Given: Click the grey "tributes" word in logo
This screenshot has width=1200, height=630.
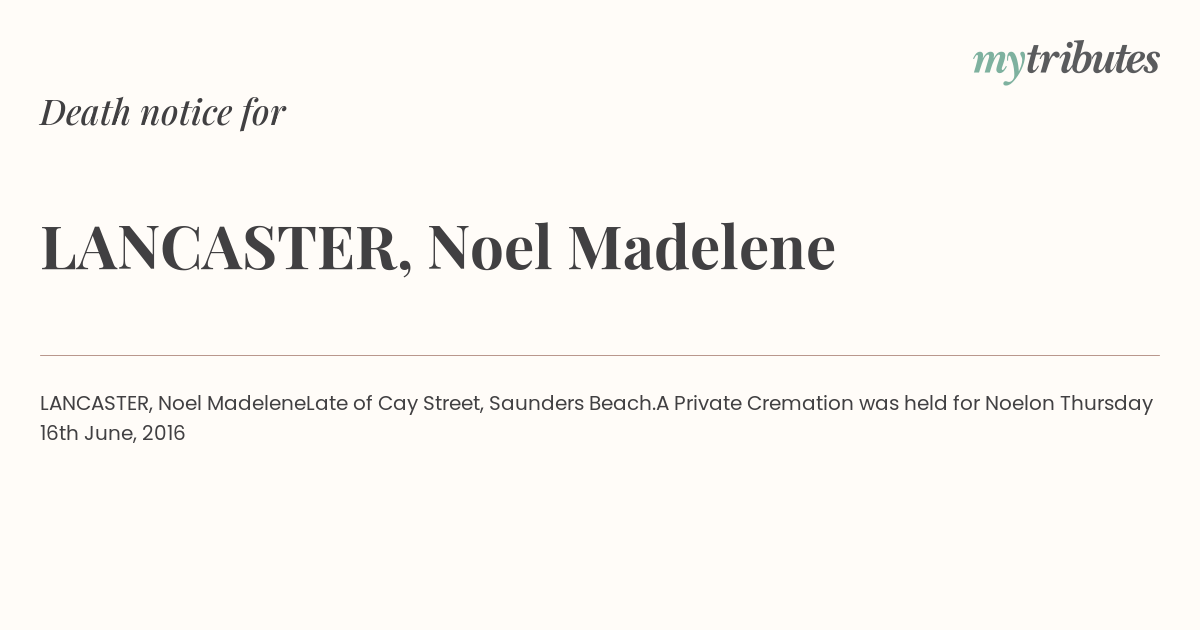Looking at the screenshot, I should 1093,59.
